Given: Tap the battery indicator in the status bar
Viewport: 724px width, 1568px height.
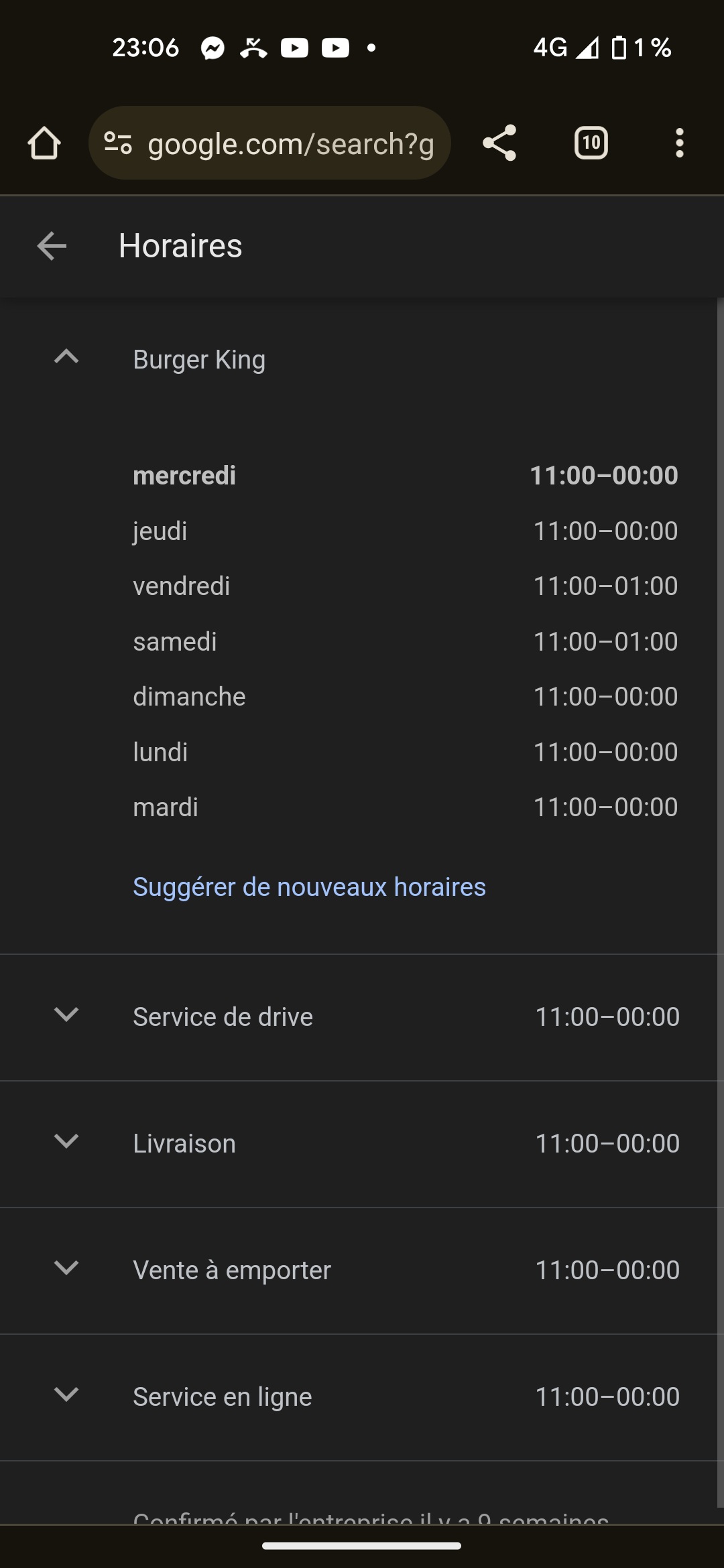Looking at the screenshot, I should click(619, 48).
